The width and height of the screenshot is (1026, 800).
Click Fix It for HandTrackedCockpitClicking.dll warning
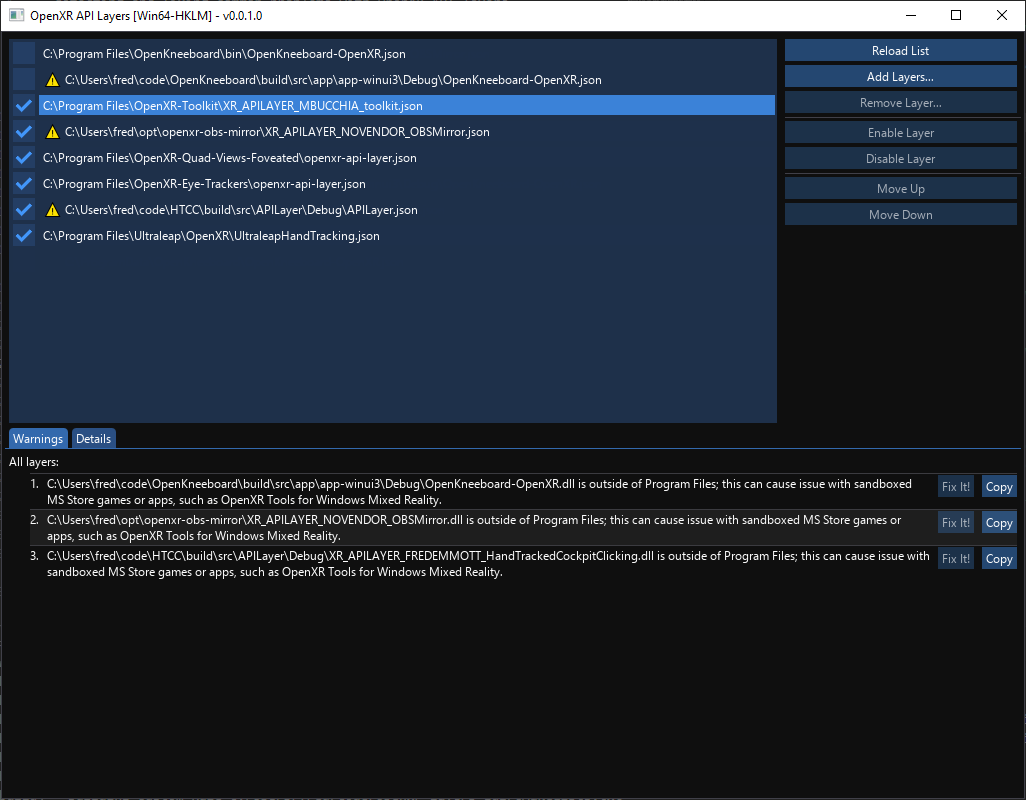click(x=956, y=559)
